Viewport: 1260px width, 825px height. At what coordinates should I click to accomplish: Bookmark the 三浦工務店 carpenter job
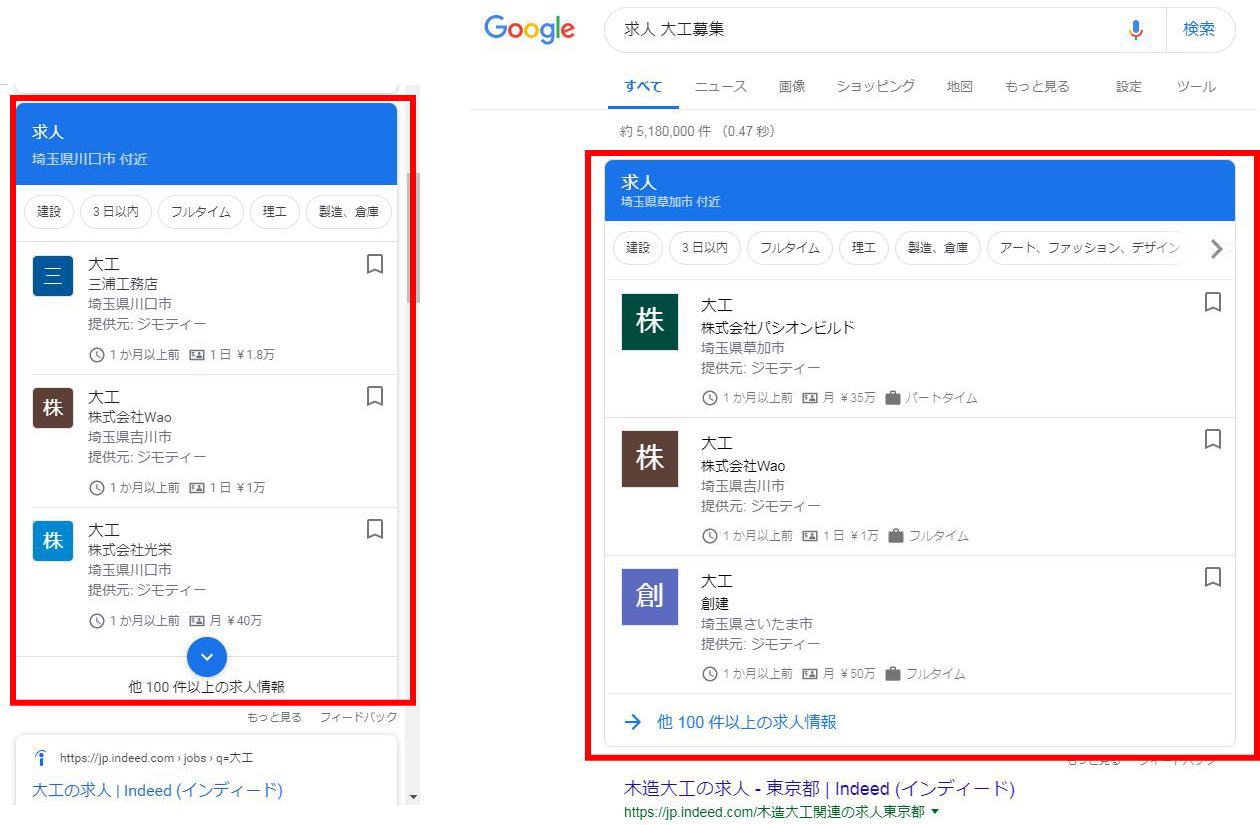point(375,264)
